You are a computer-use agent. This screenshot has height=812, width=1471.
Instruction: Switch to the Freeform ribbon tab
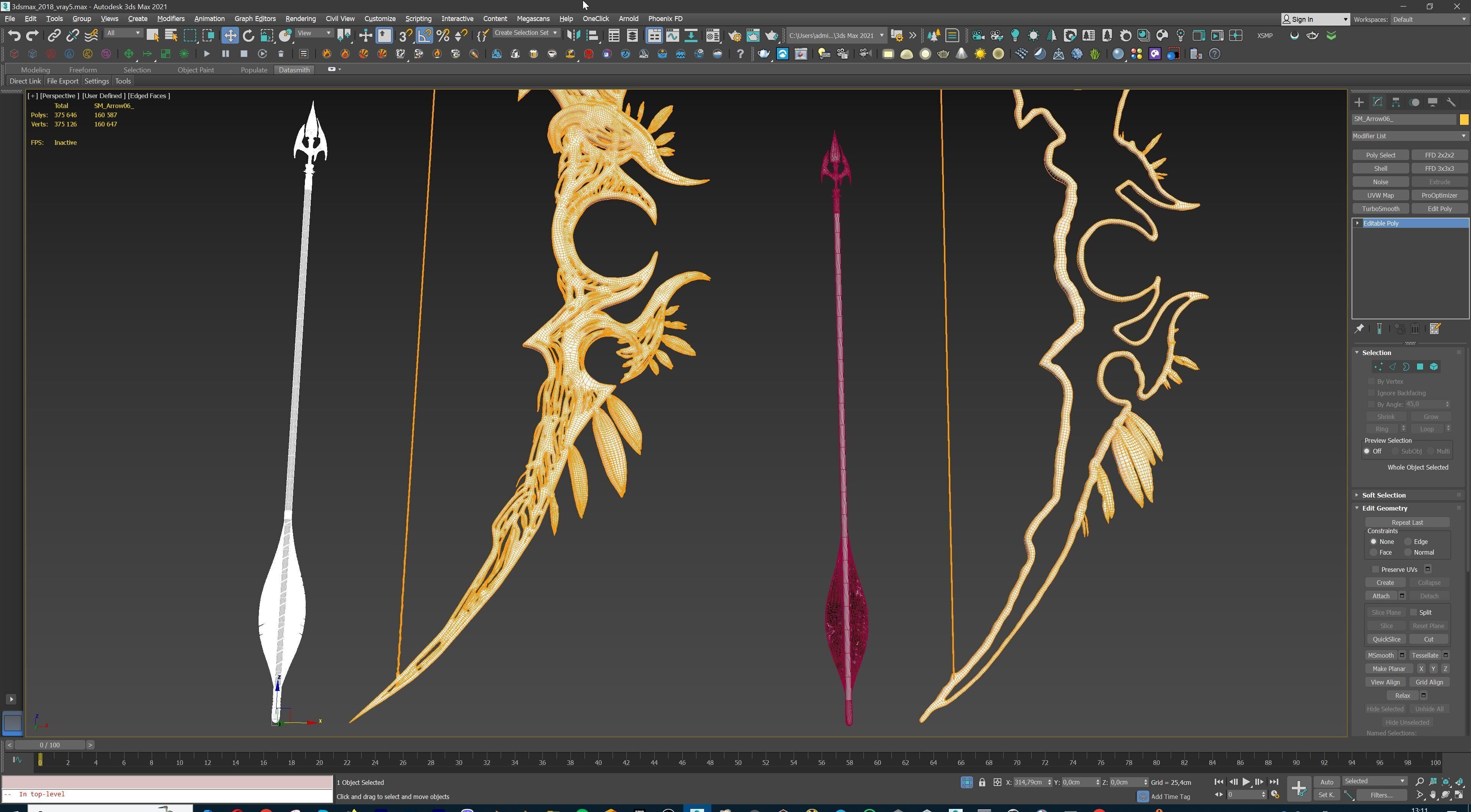click(x=83, y=70)
